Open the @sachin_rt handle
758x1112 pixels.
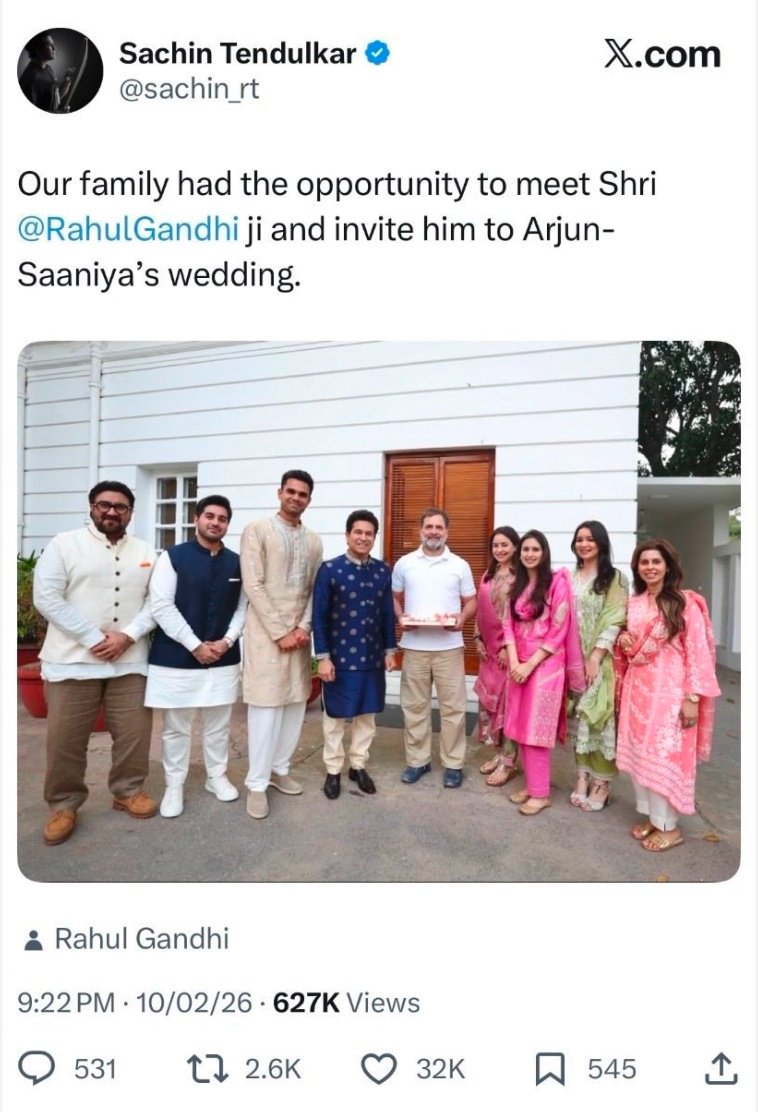click(189, 90)
